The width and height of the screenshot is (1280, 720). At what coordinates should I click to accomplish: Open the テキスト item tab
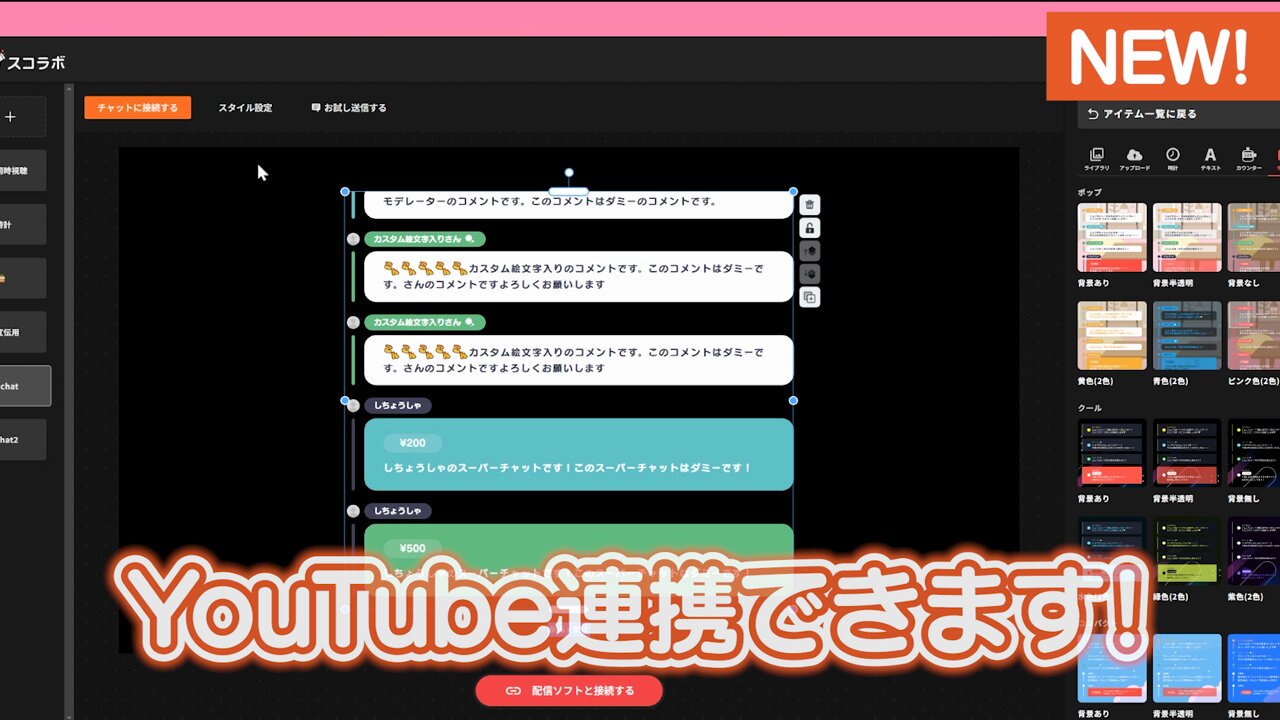tap(1210, 159)
